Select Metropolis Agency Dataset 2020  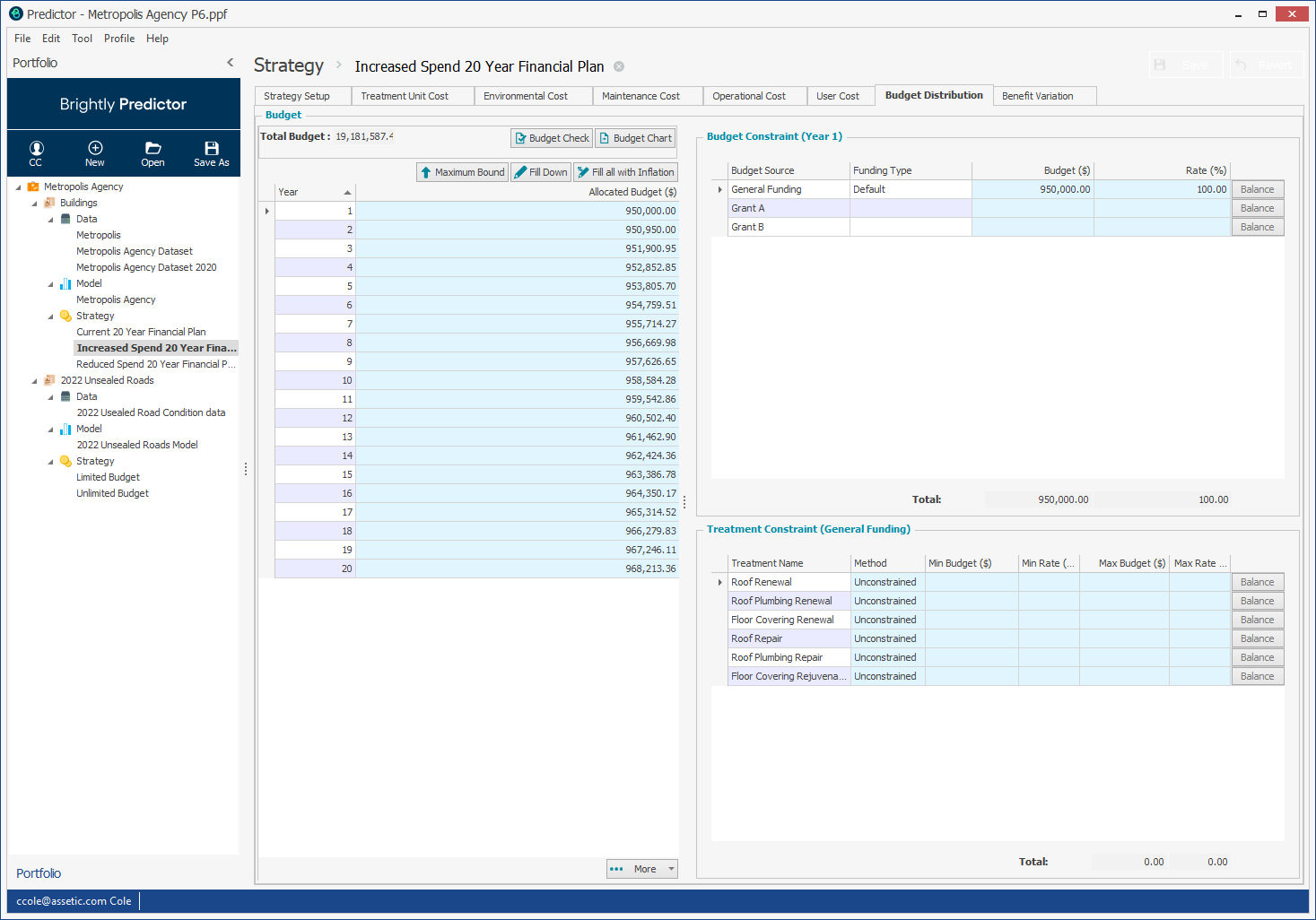(x=146, y=267)
